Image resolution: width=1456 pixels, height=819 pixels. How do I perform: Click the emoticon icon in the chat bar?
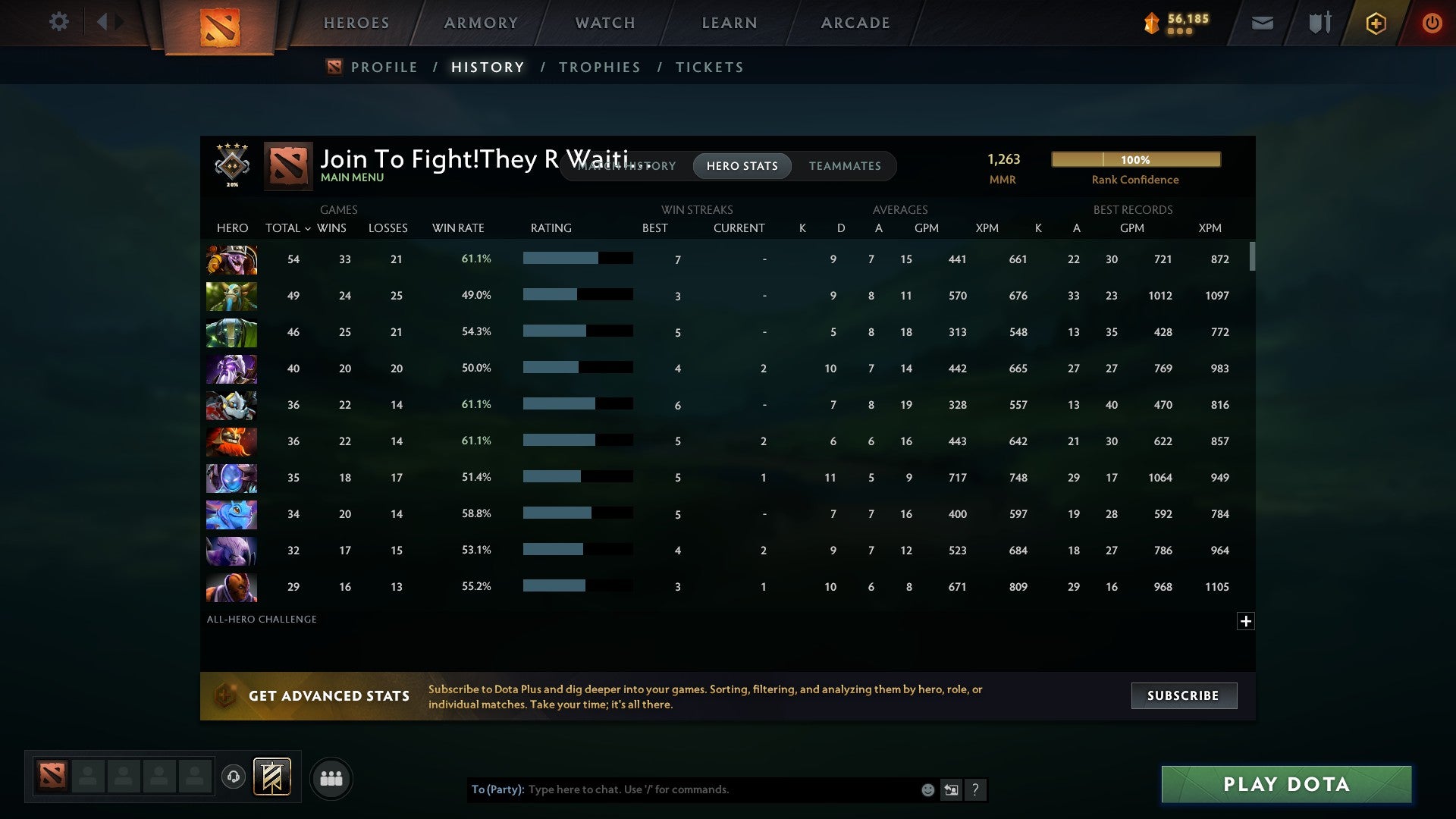click(x=927, y=789)
